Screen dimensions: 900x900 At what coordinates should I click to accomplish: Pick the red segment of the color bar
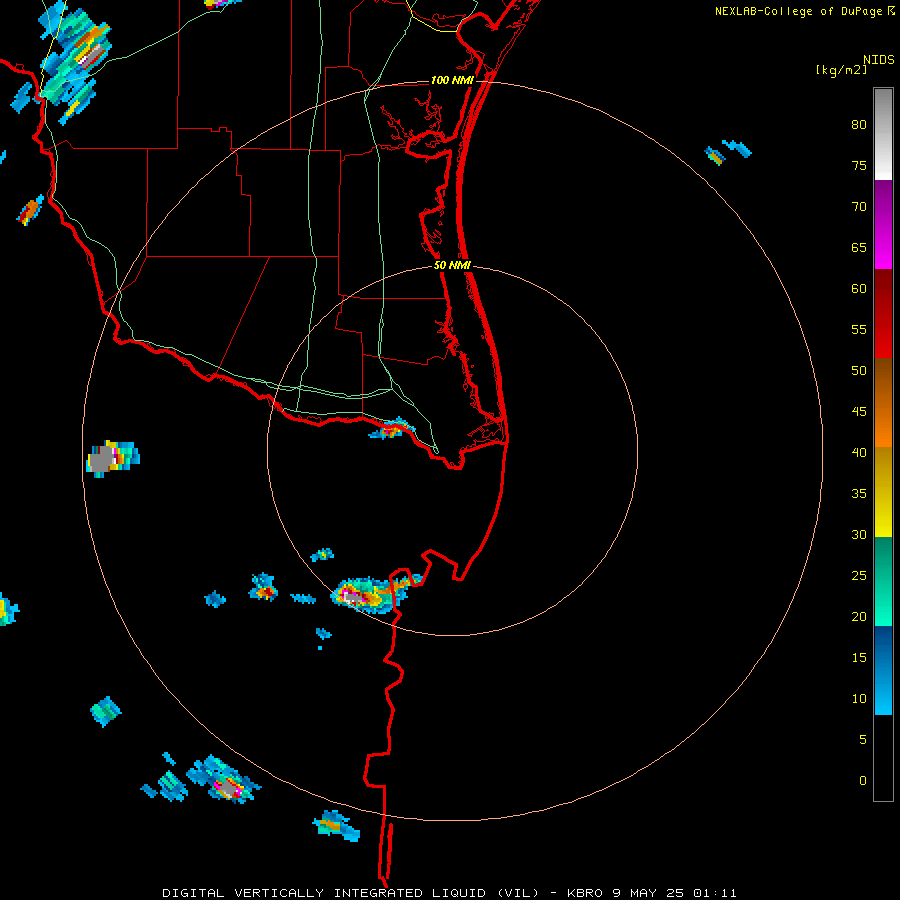coord(883,313)
